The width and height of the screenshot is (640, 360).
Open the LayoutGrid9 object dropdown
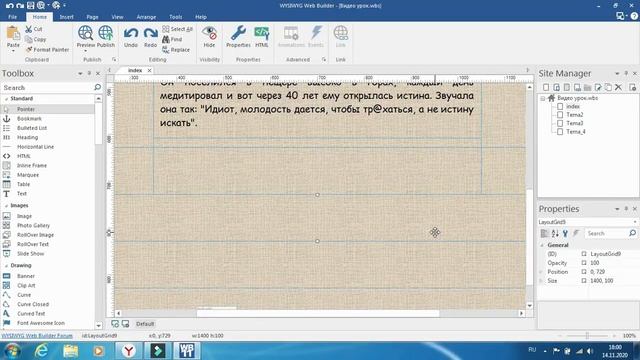pos(635,222)
